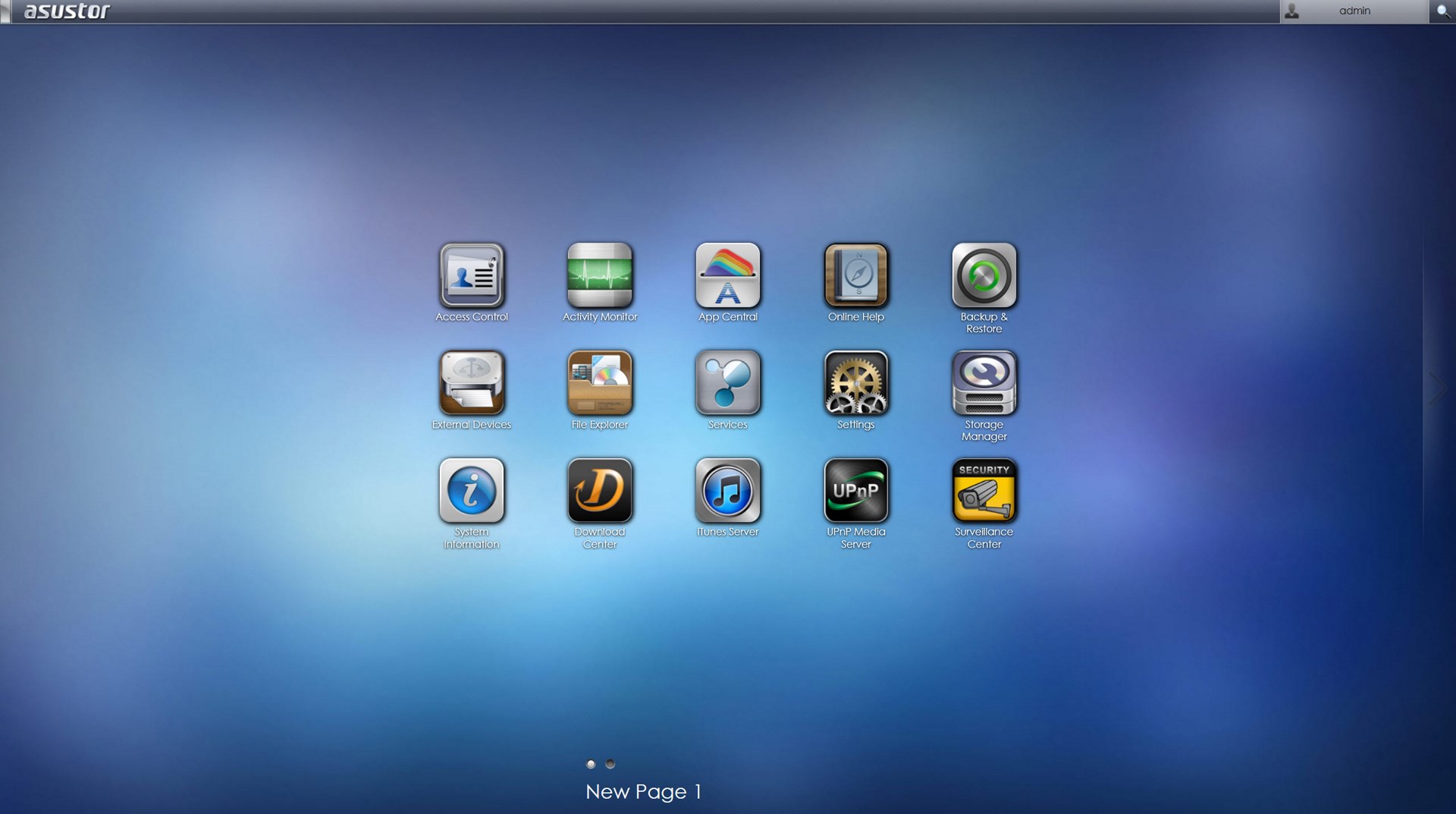Open the Access Control app
Screen dimensions: 1456x814
(x=471, y=275)
